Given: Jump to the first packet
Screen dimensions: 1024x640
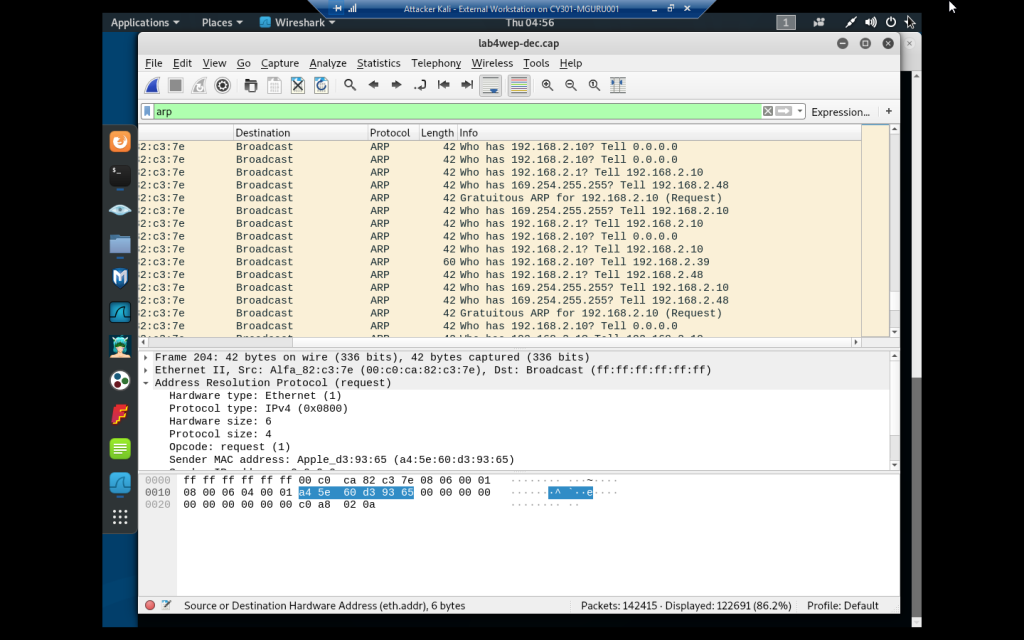Looking at the screenshot, I should (x=443, y=86).
